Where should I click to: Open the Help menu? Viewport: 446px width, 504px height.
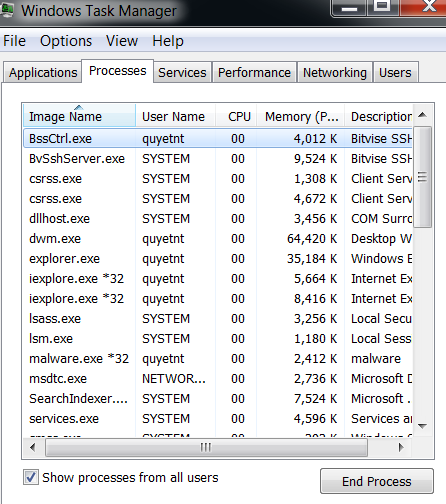pyautogui.click(x=168, y=41)
